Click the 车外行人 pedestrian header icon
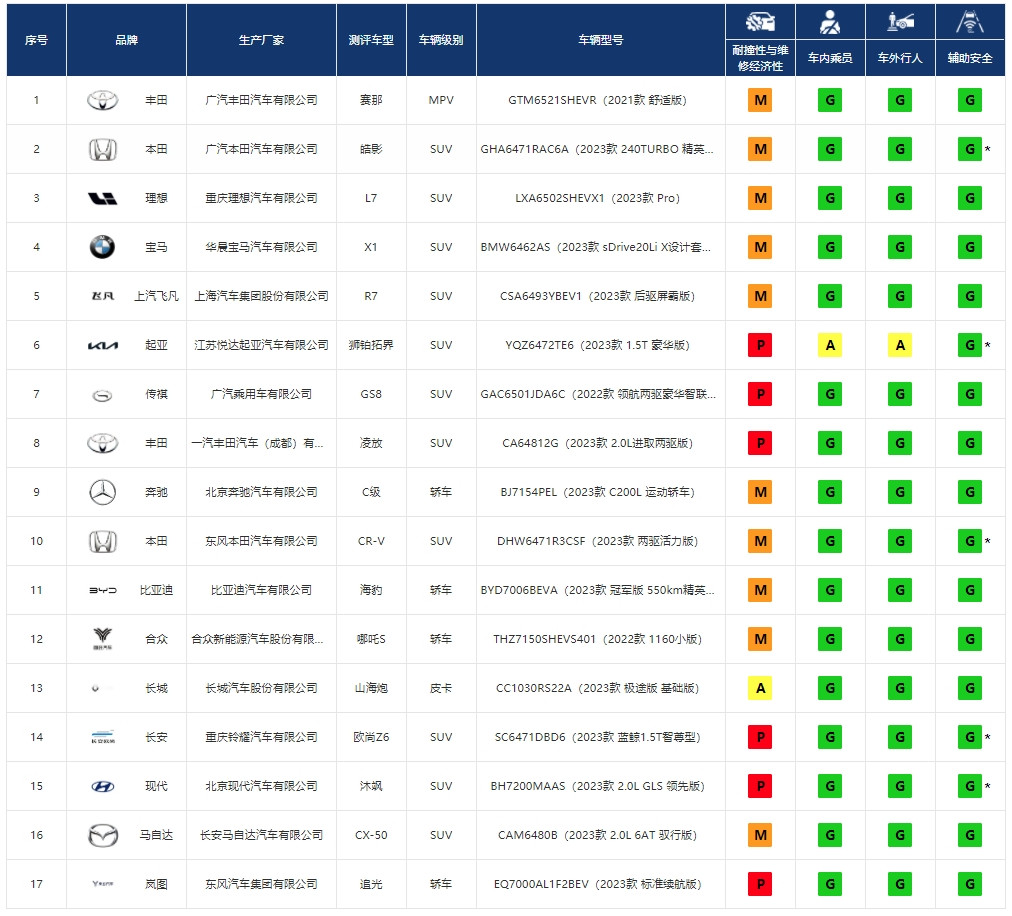Screen dimensions: 1012x916 click(x=900, y=22)
